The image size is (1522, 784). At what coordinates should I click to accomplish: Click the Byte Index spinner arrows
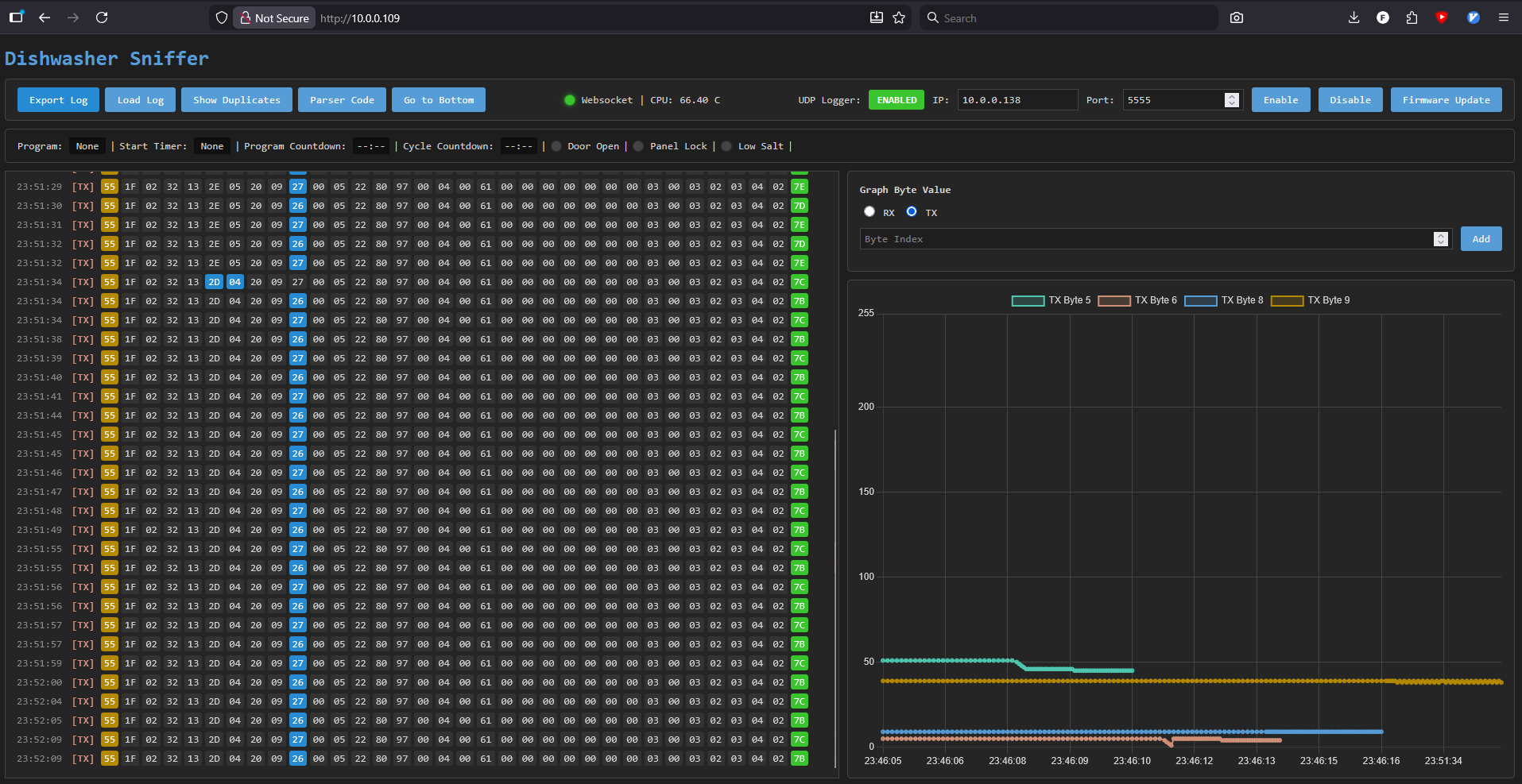(1440, 239)
